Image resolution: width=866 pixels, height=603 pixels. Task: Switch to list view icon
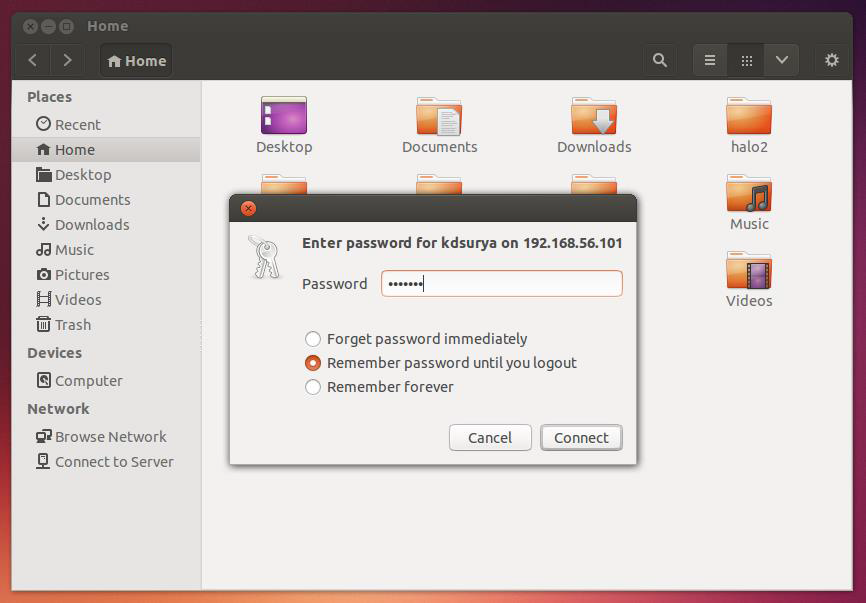point(710,60)
